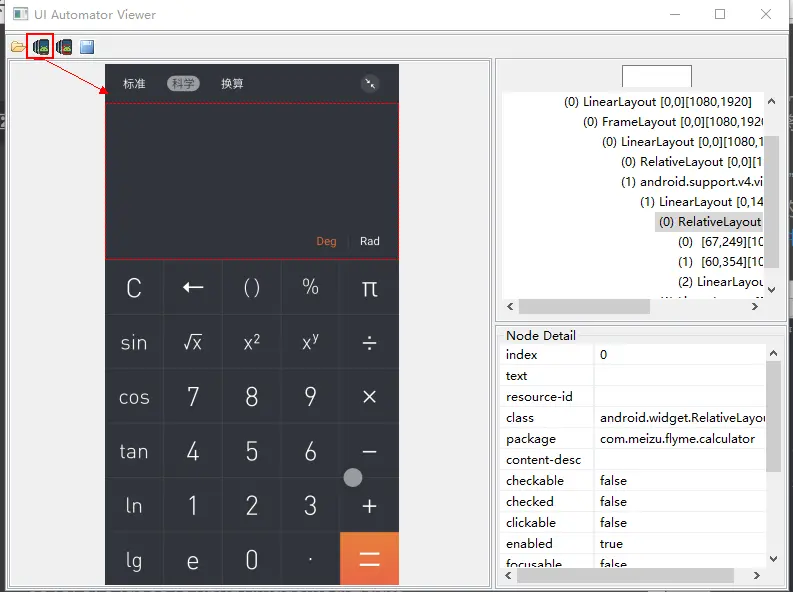Click Node Detail scroll up arrow
793x592 pixels.
[773, 353]
